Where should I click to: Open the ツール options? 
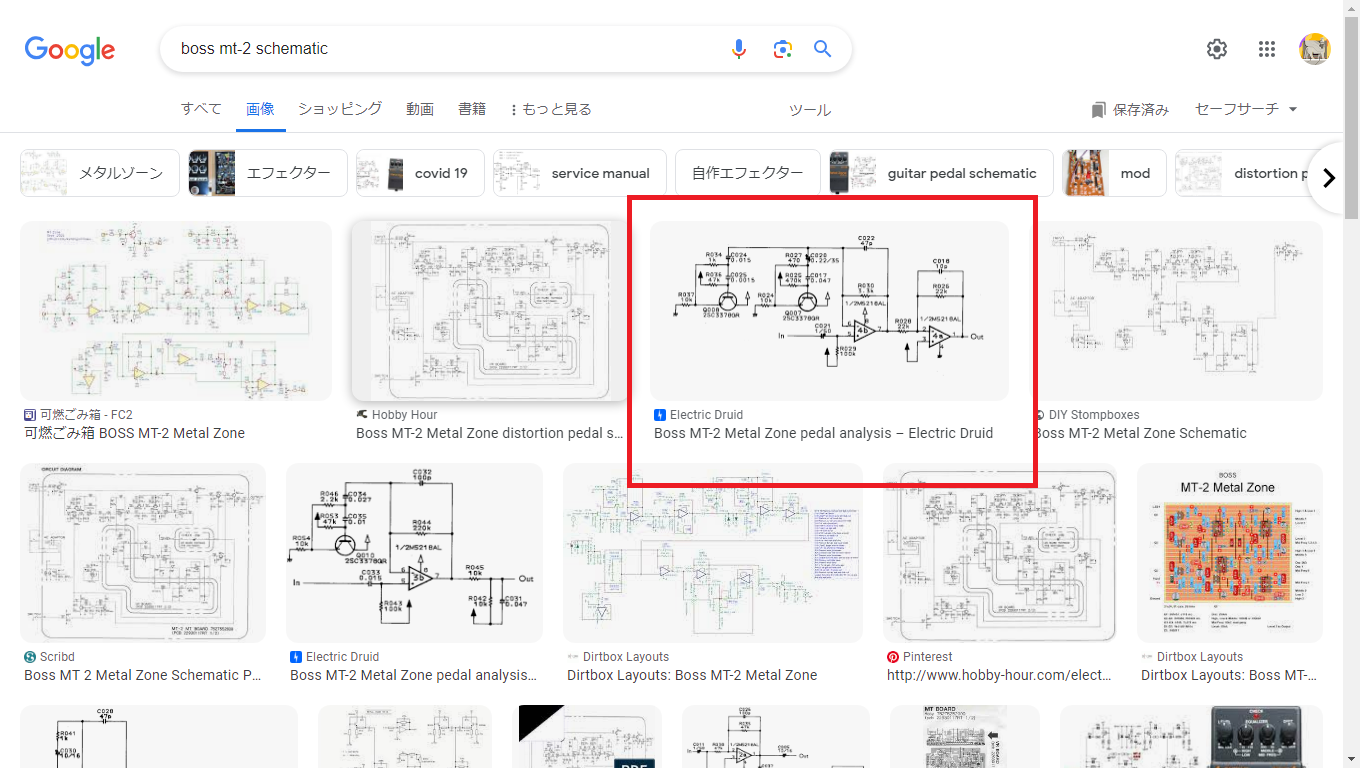point(810,110)
